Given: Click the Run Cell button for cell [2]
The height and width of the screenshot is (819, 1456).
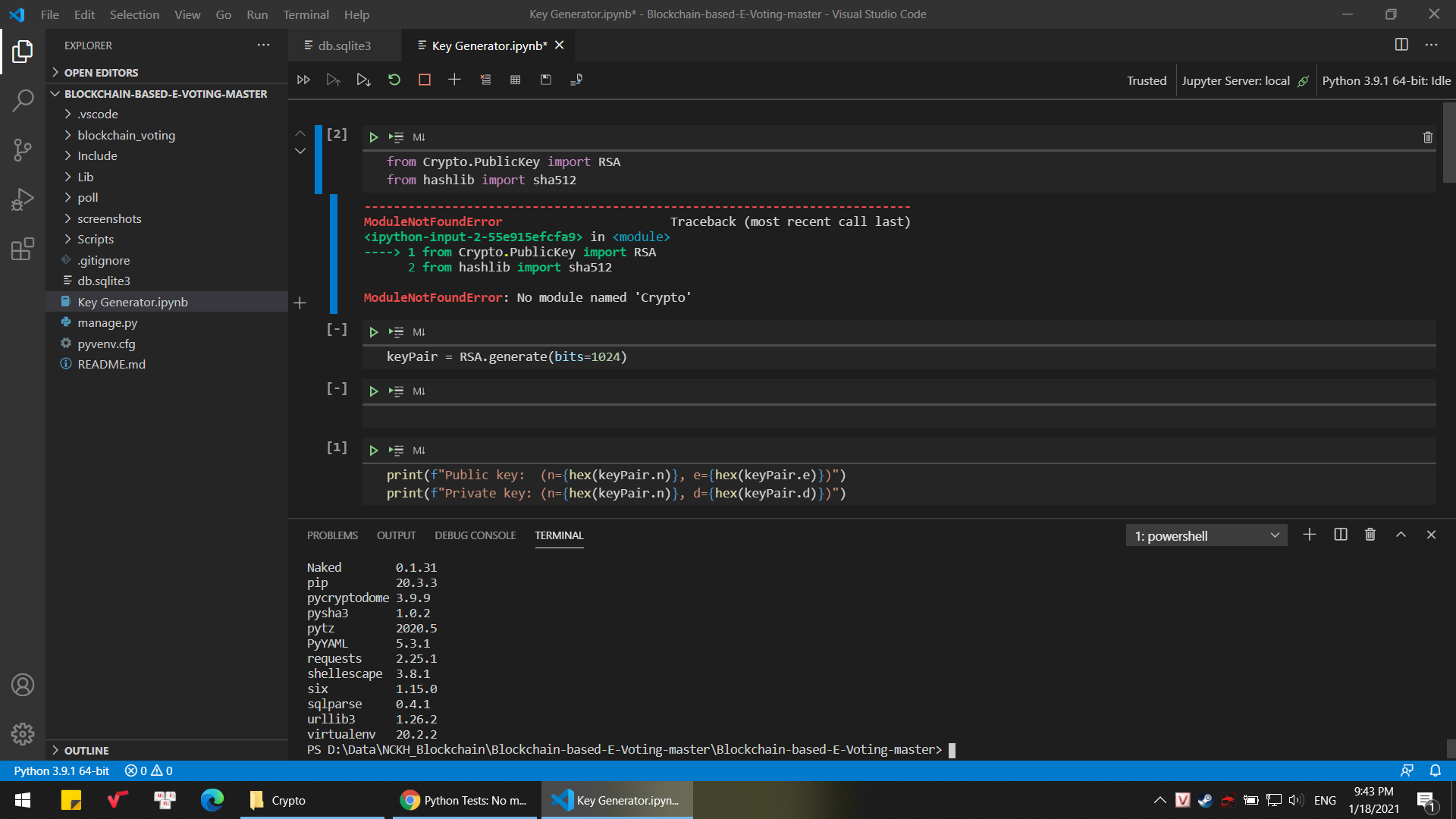Looking at the screenshot, I should pos(373,136).
